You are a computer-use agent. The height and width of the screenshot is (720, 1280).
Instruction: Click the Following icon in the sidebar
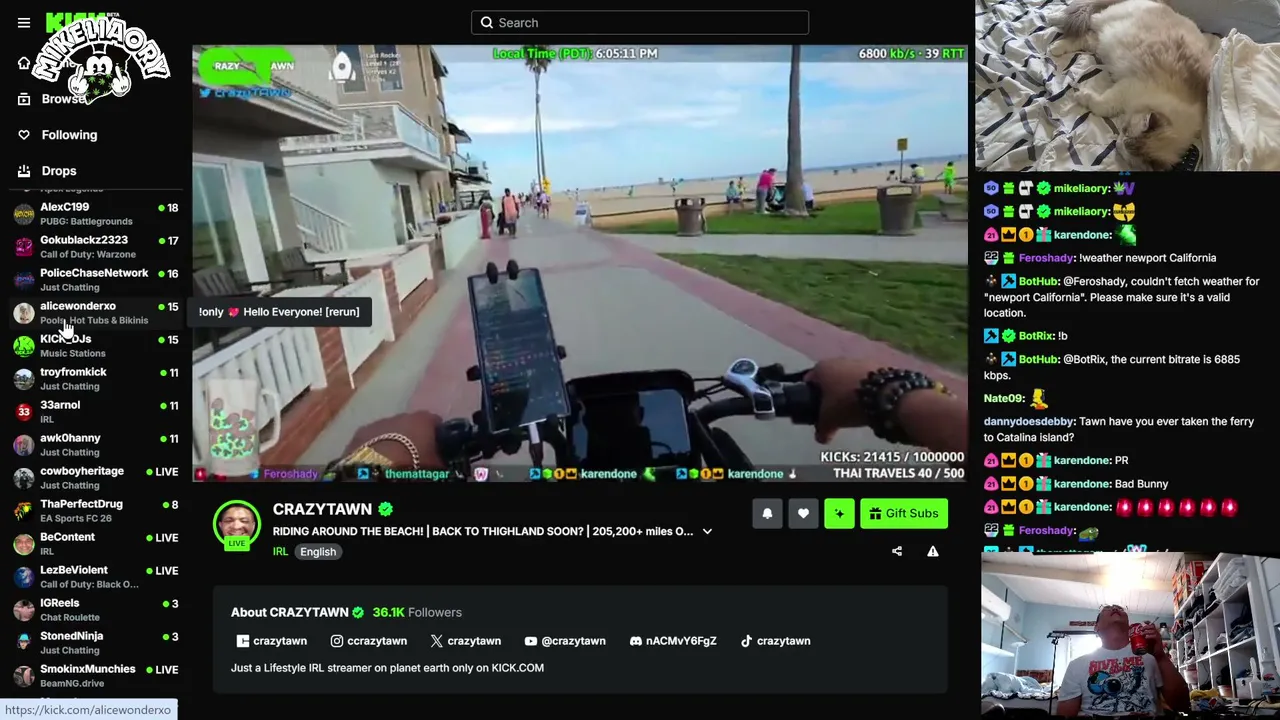[24, 135]
